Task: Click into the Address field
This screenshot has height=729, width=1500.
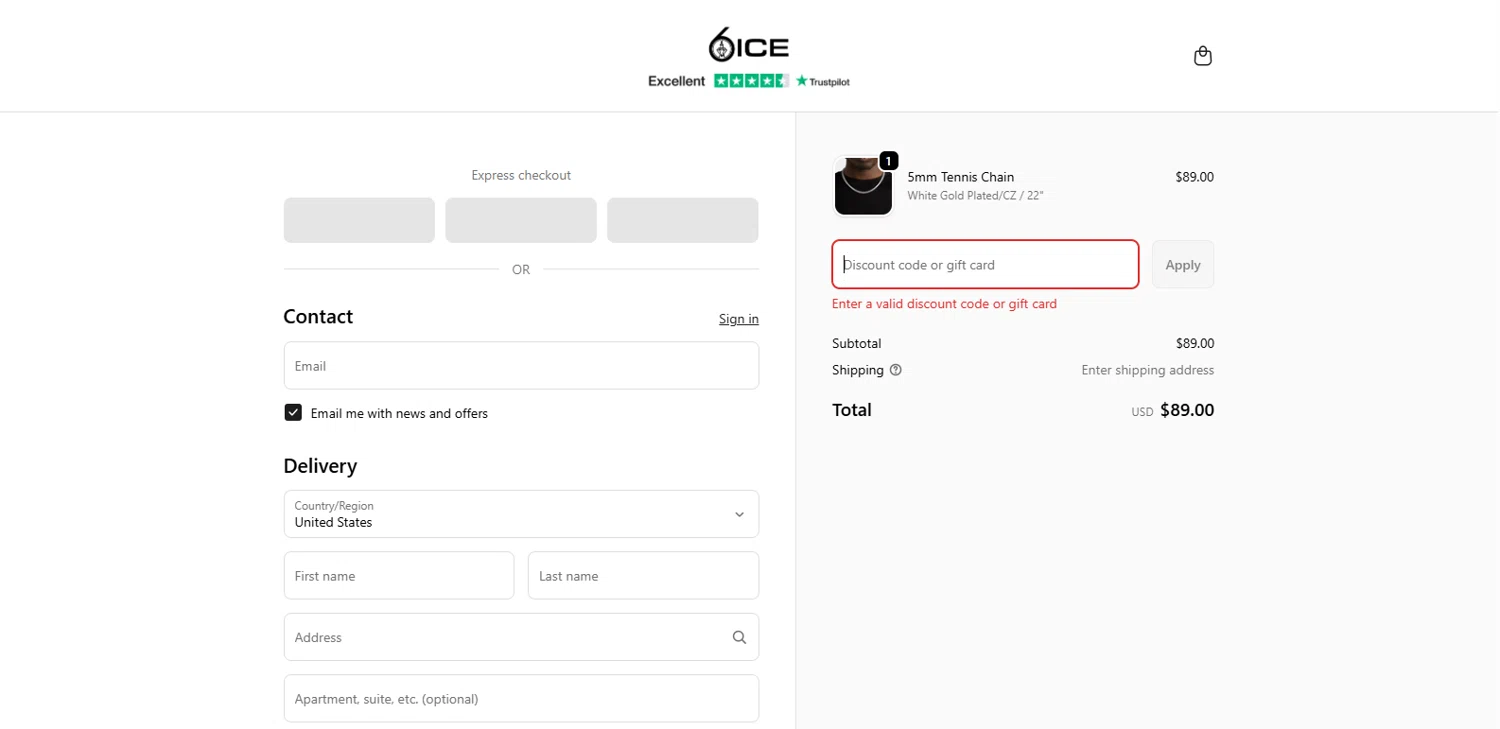Action: point(521,637)
